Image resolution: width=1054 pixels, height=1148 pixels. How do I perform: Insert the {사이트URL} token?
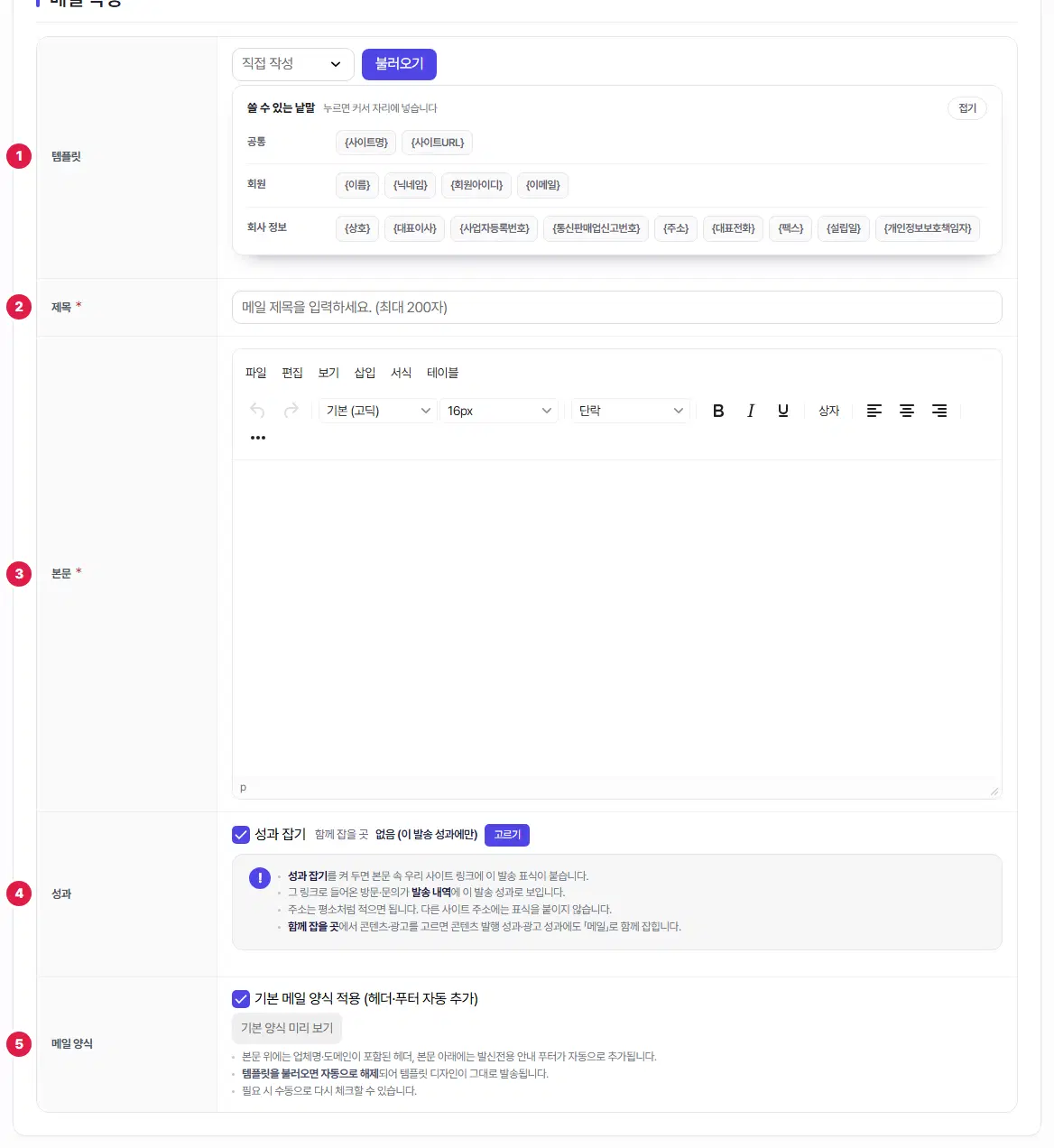click(x=438, y=143)
